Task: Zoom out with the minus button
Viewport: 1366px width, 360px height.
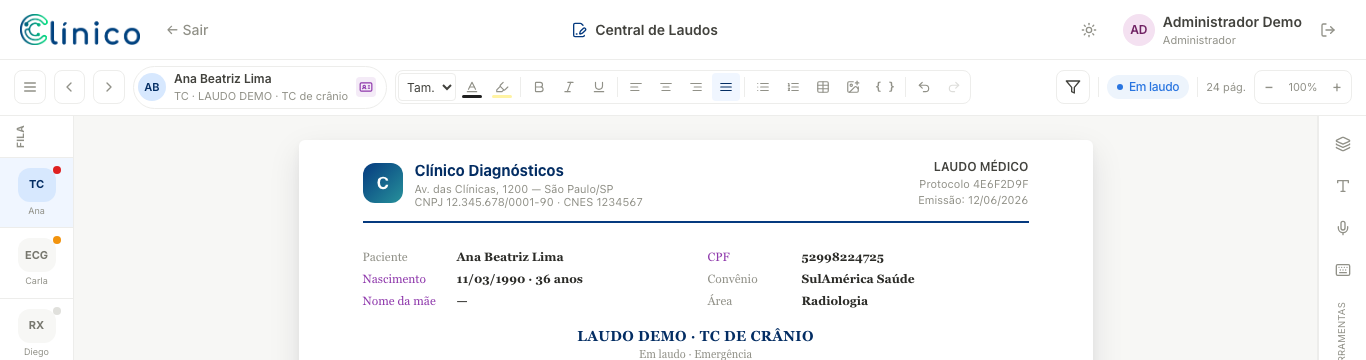Action: [x=1269, y=87]
